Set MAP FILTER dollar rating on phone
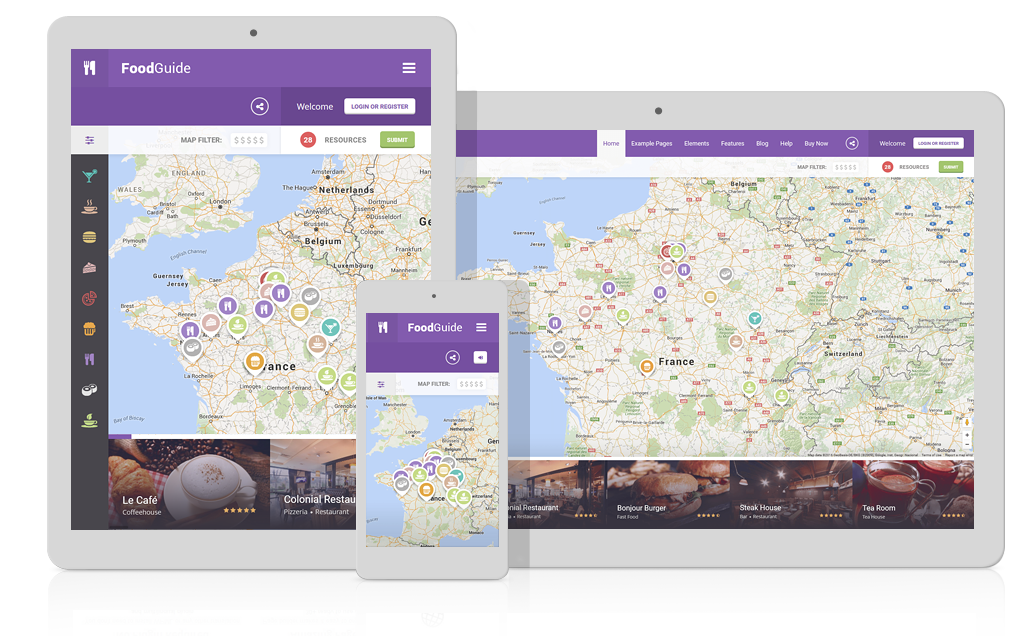 coord(471,384)
